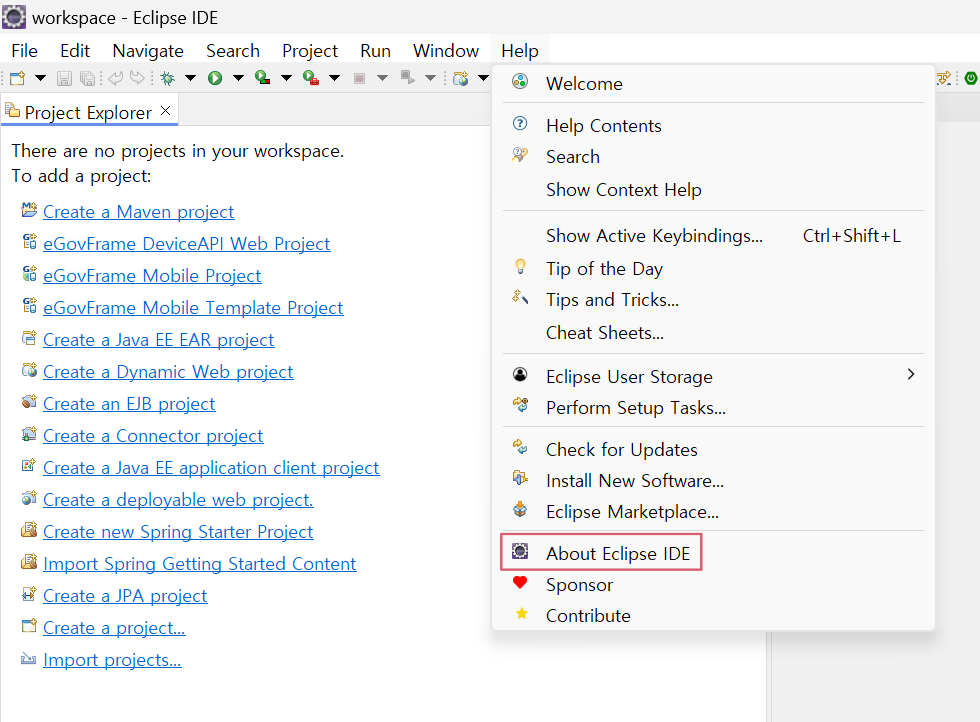The image size is (980, 722).
Task: Click the Create a Dynamic Web project link
Action: [x=168, y=371]
